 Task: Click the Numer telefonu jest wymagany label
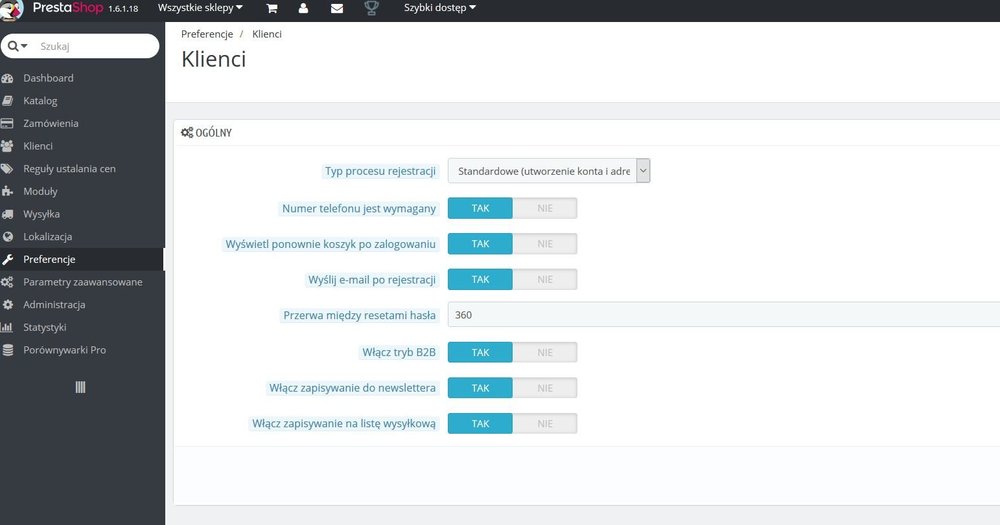(x=359, y=209)
